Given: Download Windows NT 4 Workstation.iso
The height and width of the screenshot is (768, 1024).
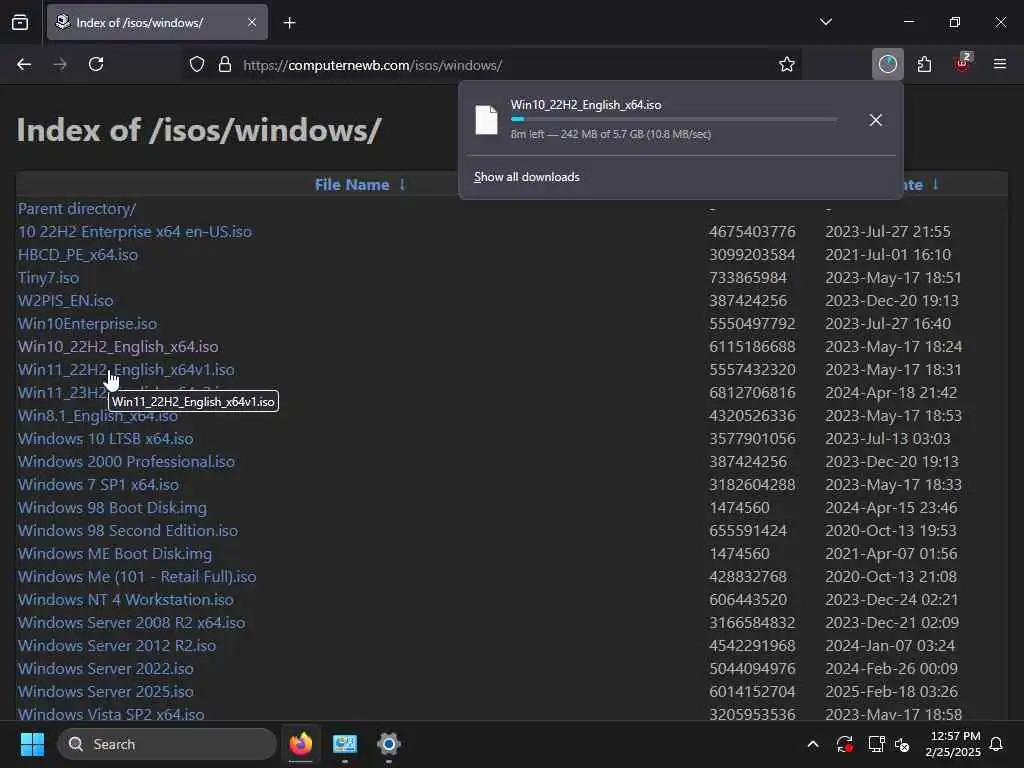Looking at the screenshot, I should click(x=125, y=600).
